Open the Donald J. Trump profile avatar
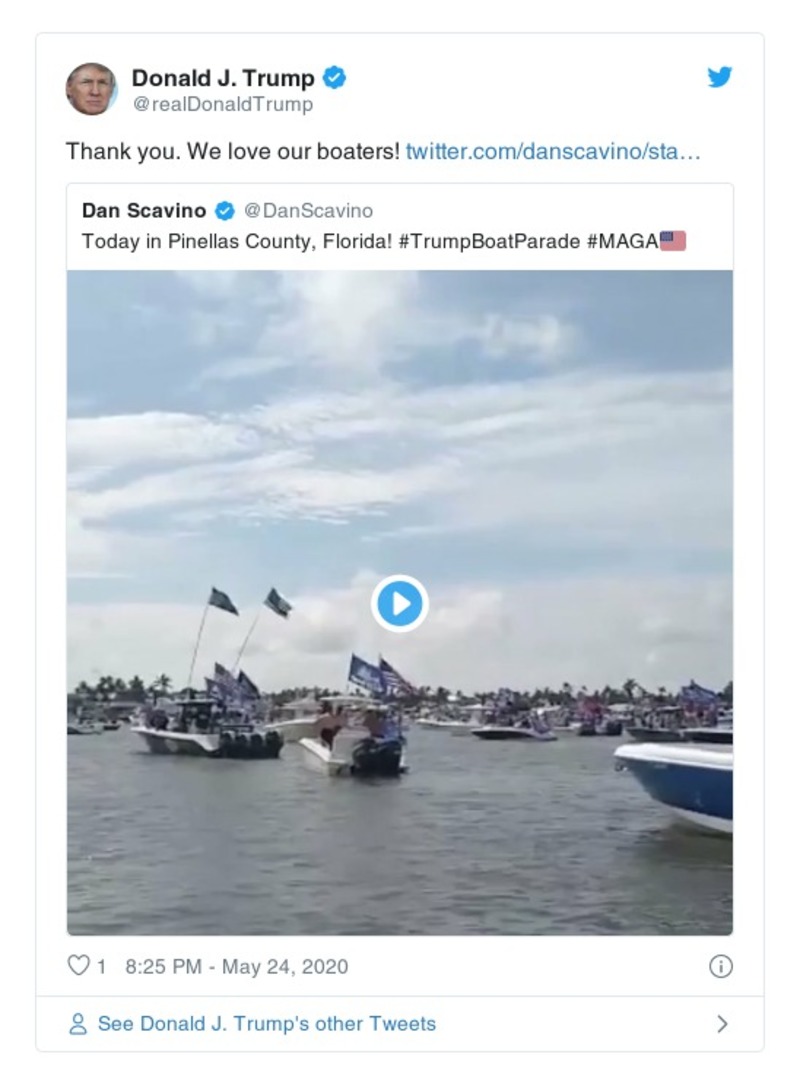The height and width of the screenshot is (1086, 800). 92,89
